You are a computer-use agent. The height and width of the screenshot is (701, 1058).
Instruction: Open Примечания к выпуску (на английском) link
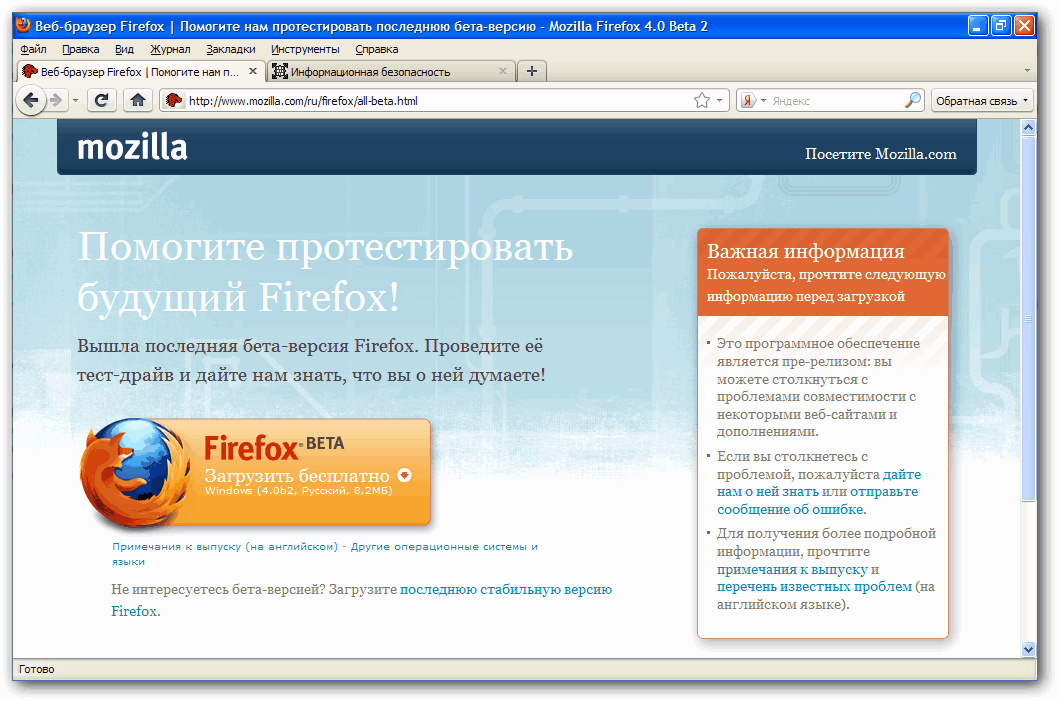click(x=225, y=546)
